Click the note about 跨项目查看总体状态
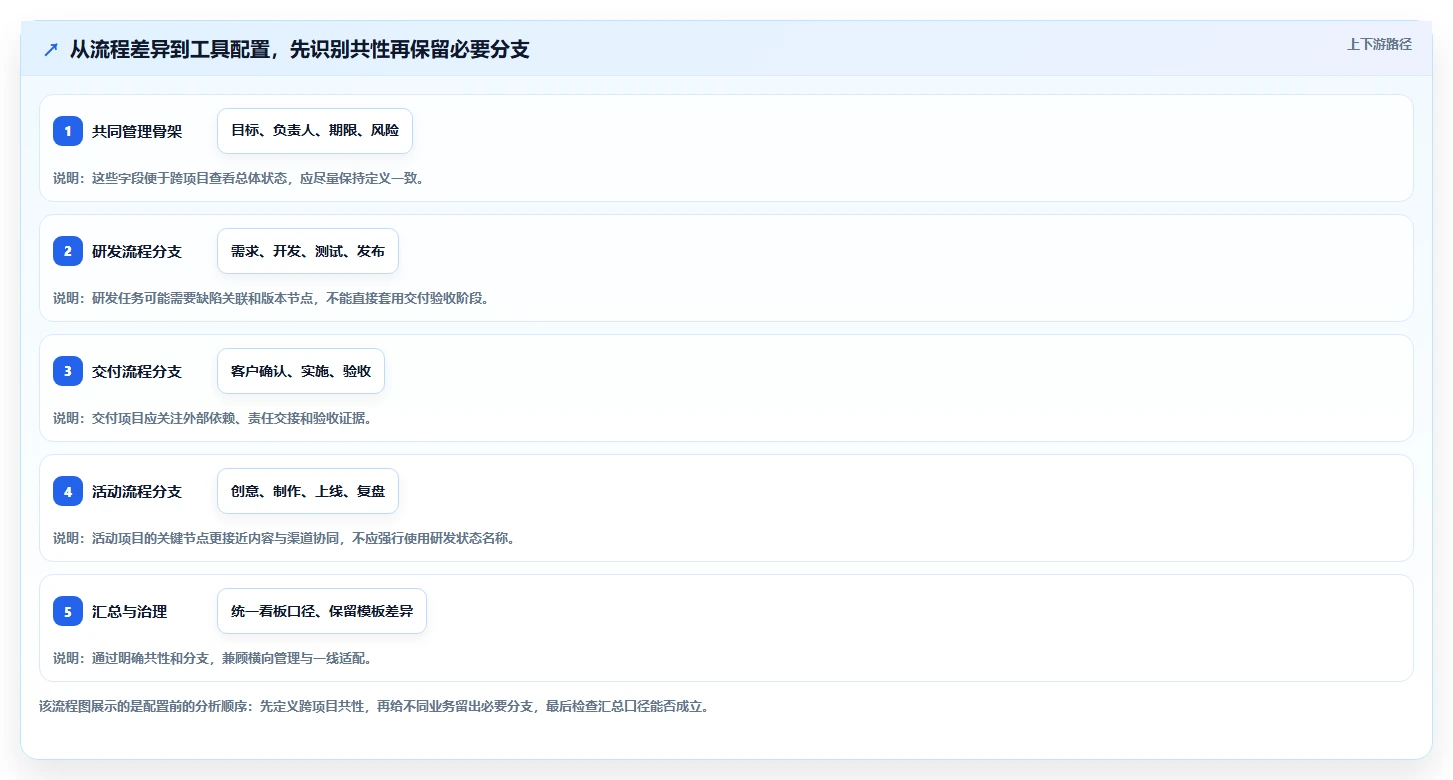Viewport: 1453px width, 780px height. (x=239, y=178)
